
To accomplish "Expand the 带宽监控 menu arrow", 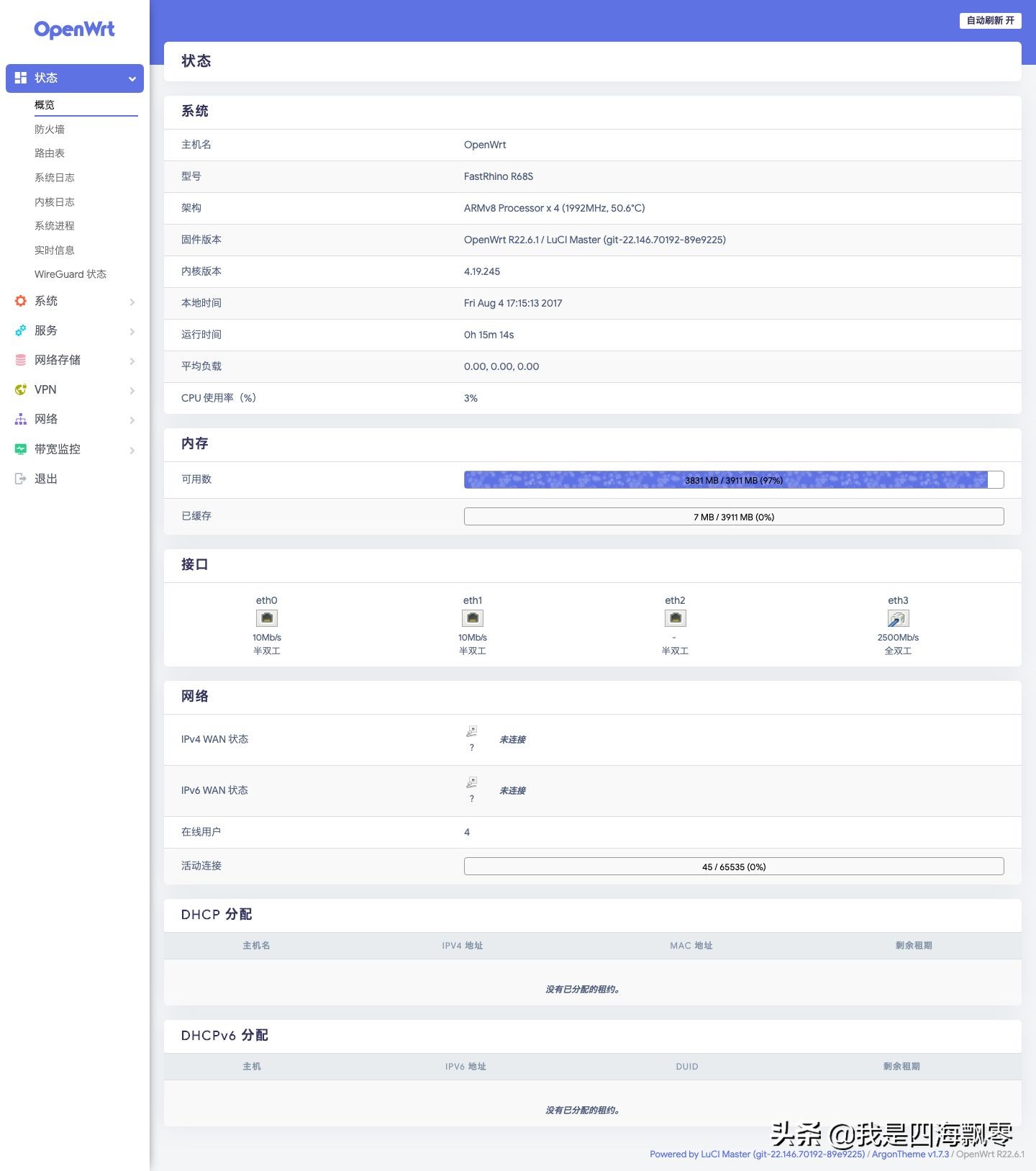I will 132,450.
